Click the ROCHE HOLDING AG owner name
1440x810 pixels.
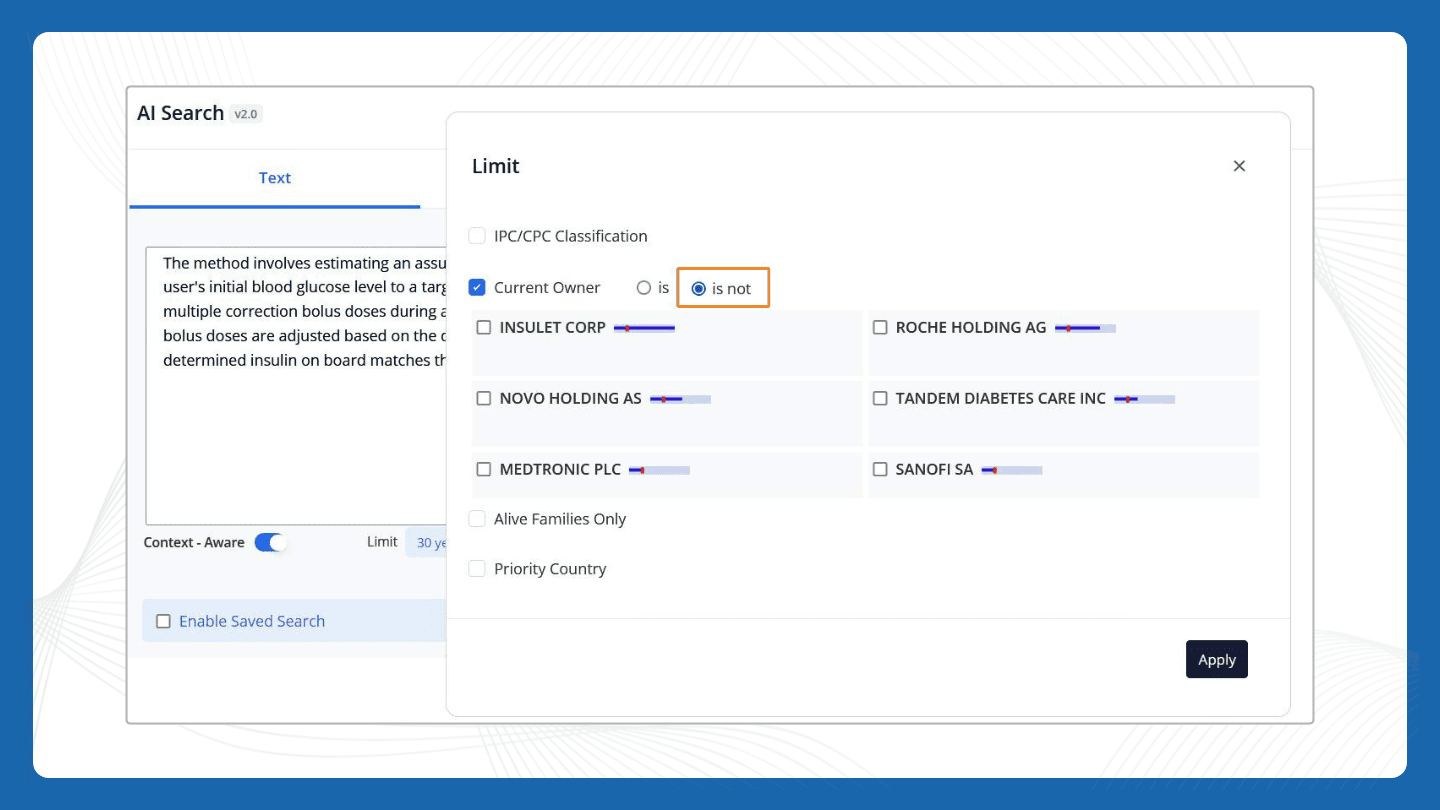[x=971, y=327]
